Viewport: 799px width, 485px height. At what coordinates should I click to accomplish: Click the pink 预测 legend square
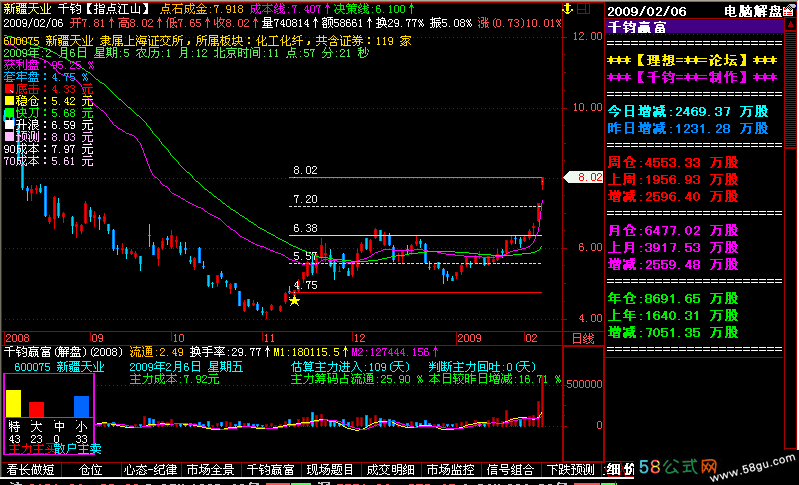point(9,137)
